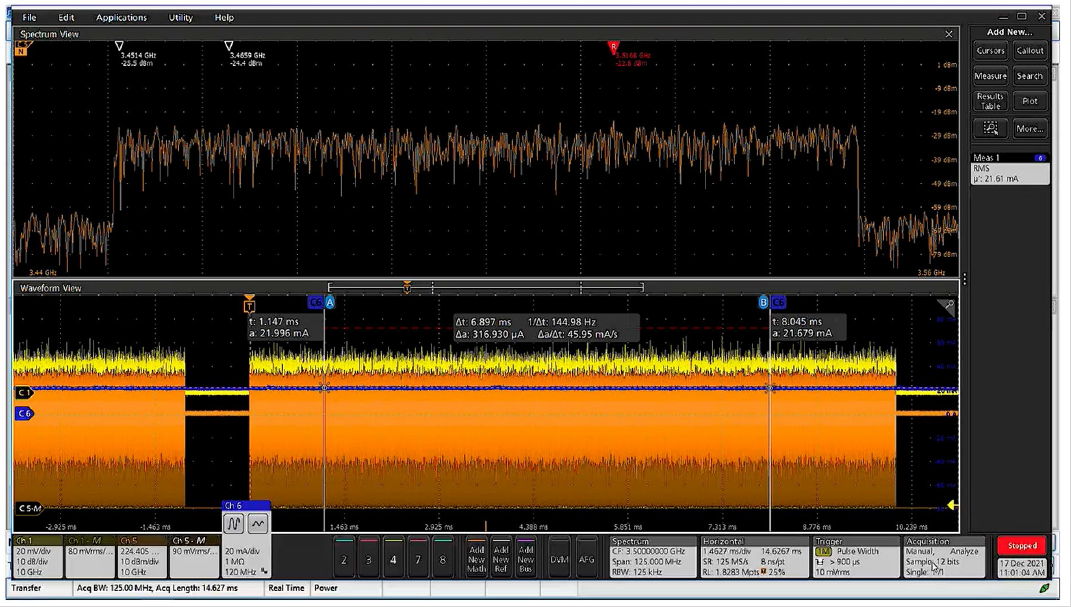Click the DVM button
This screenshot has width=1071, height=607.
coord(559,558)
